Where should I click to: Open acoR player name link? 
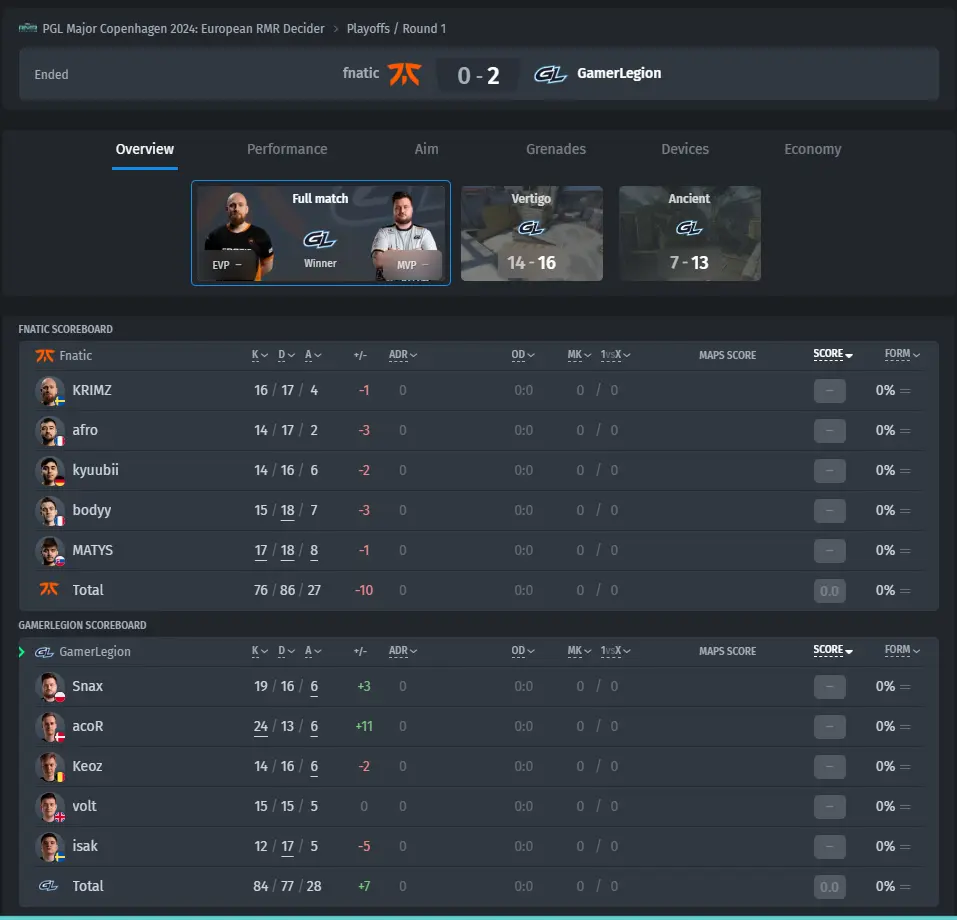pos(88,726)
